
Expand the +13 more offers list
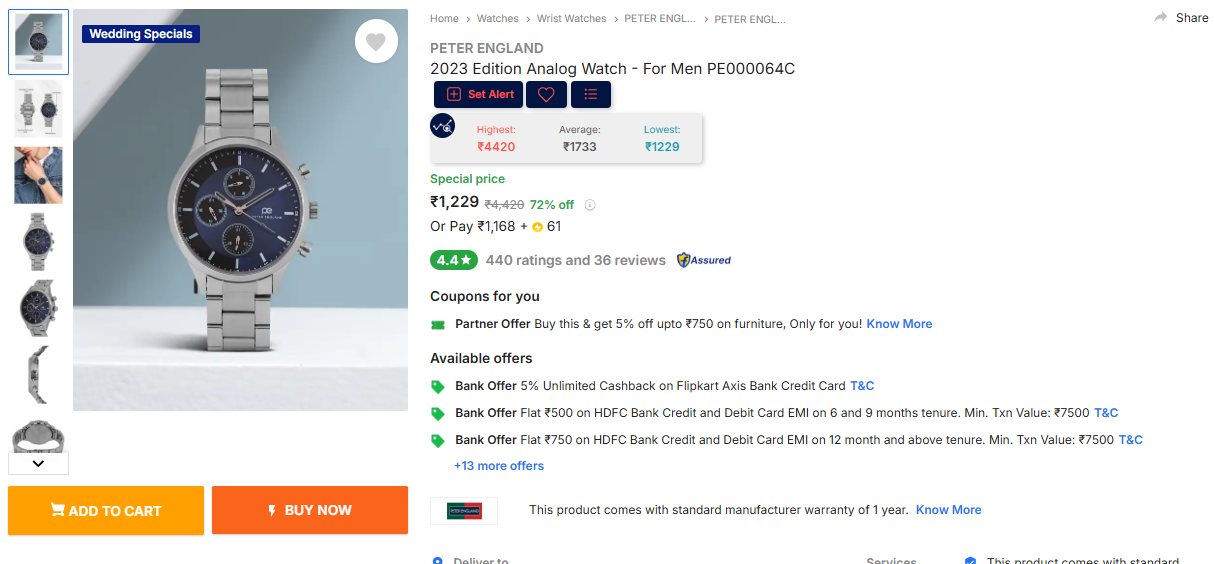(499, 466)
